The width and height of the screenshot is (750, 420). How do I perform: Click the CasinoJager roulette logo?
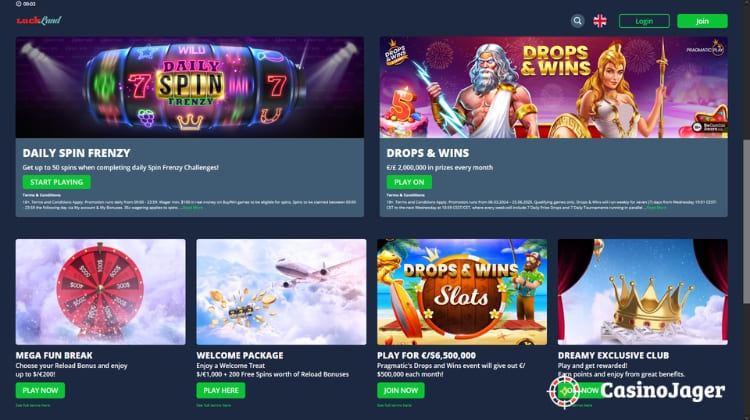pyautogui.click(x=564, y=392)
